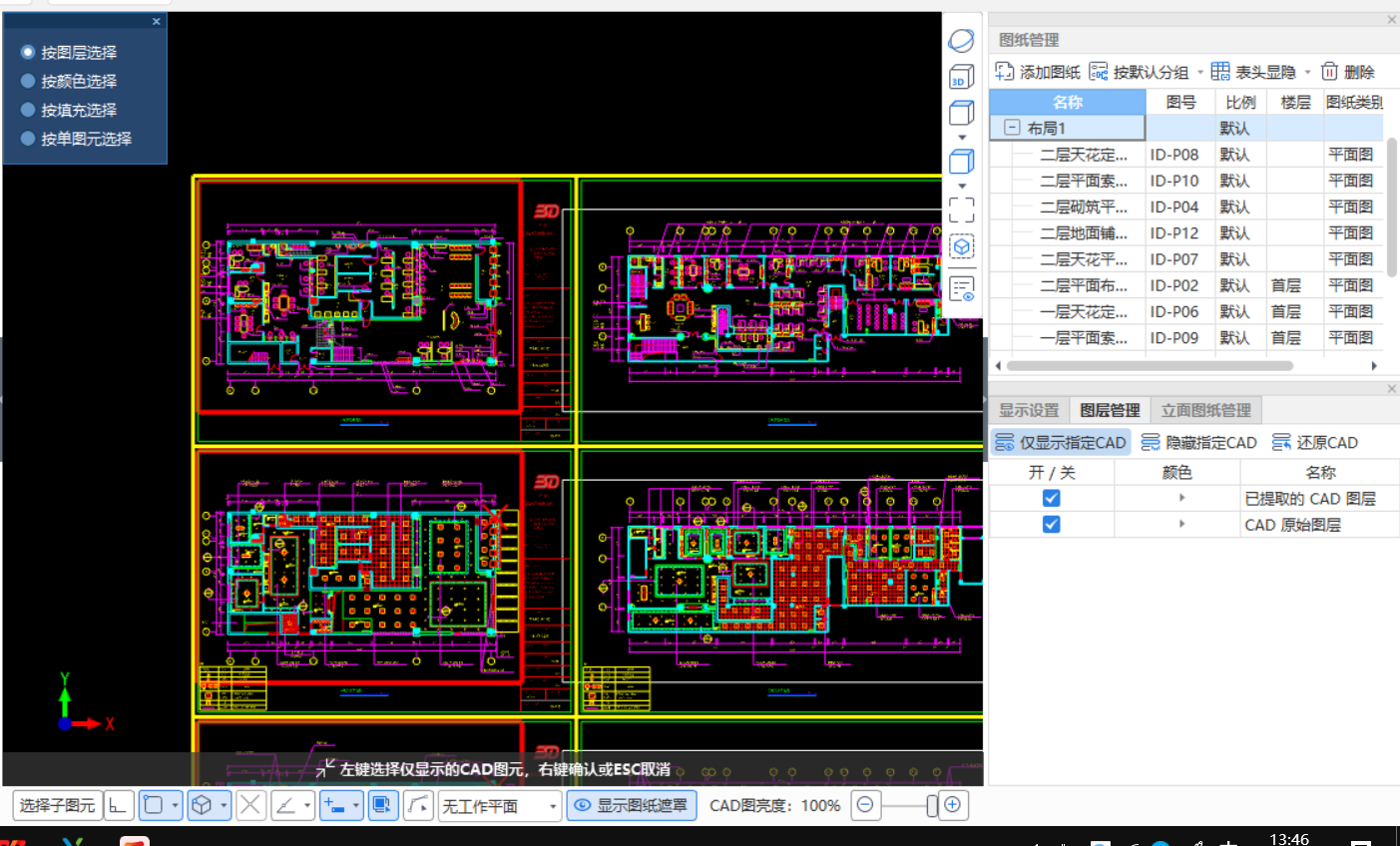Image resolution: width=1400 pixels, height=846 pixels.
Task: Select the ID-P06 drawing row
Action: [1186, 311]
